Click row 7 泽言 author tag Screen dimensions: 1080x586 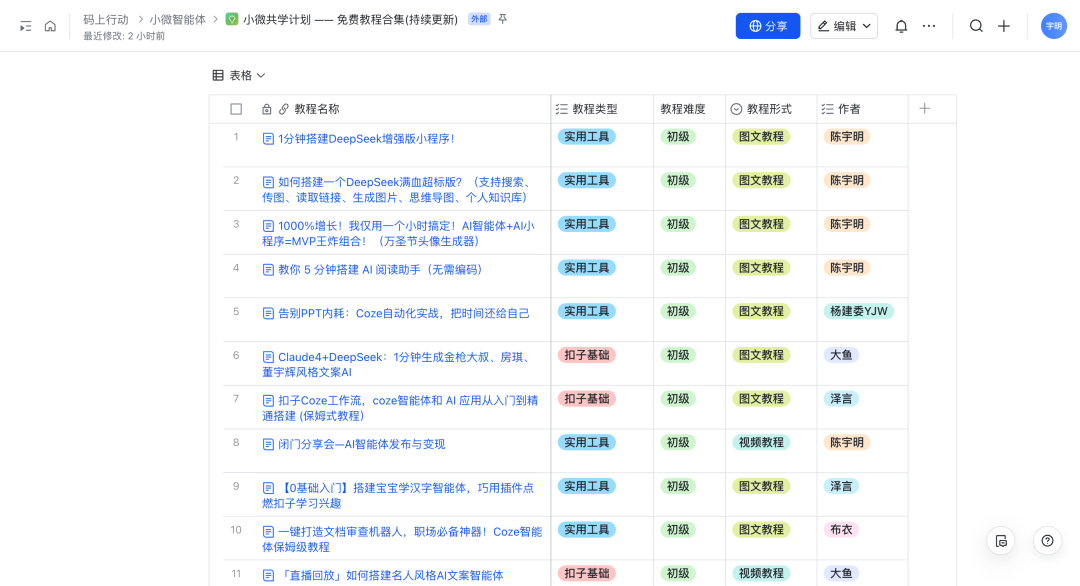pyautogui.click(x=841, y=399)
